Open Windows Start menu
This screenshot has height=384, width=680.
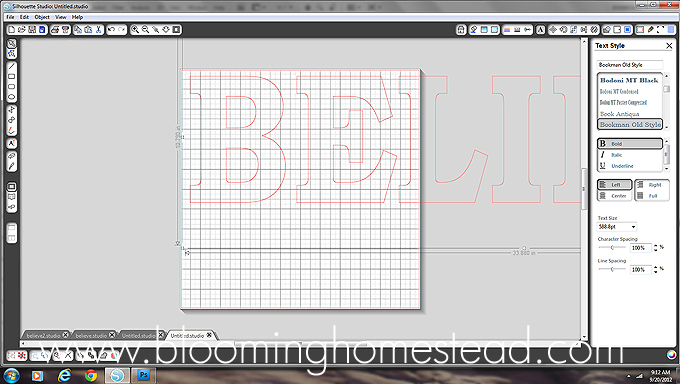click(11, 375)
